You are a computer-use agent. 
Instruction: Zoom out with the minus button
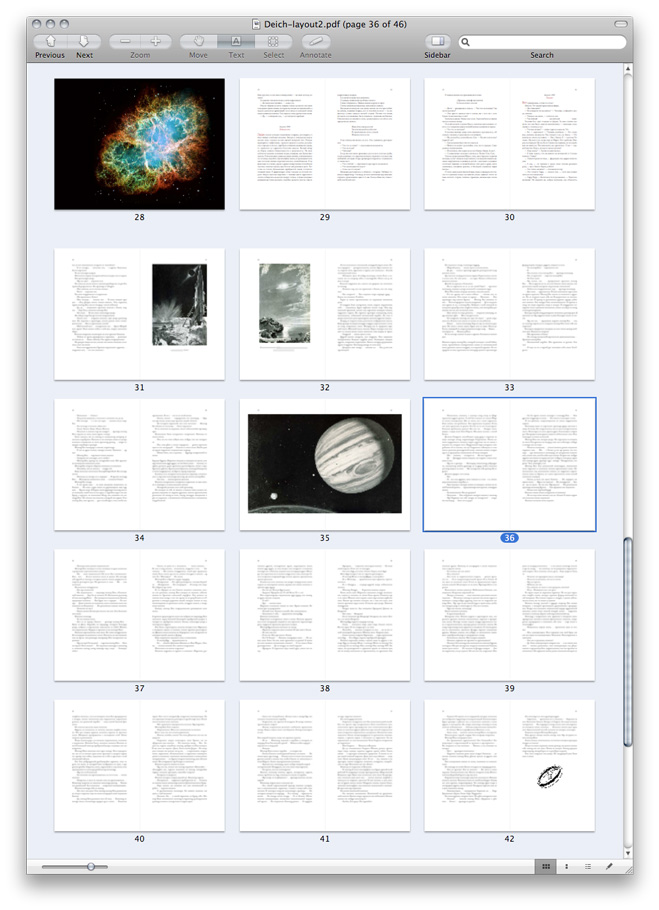tap(126, 42)
